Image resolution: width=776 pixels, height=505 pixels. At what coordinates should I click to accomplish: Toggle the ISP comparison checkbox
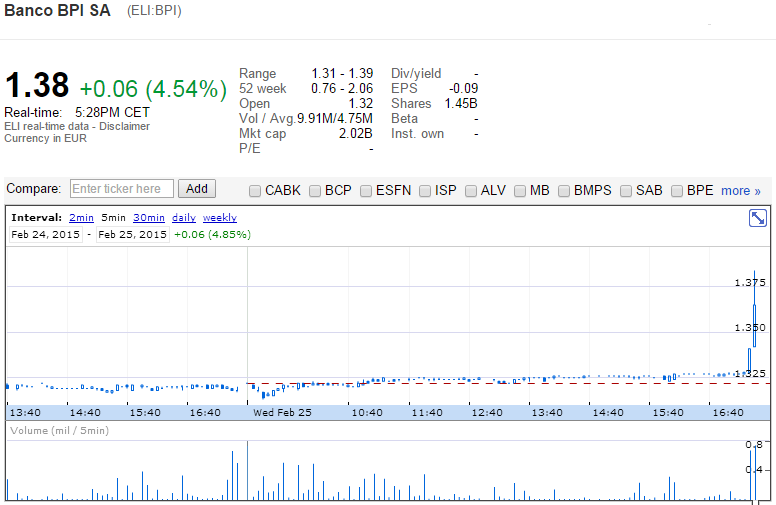click(x=425, y=191)
